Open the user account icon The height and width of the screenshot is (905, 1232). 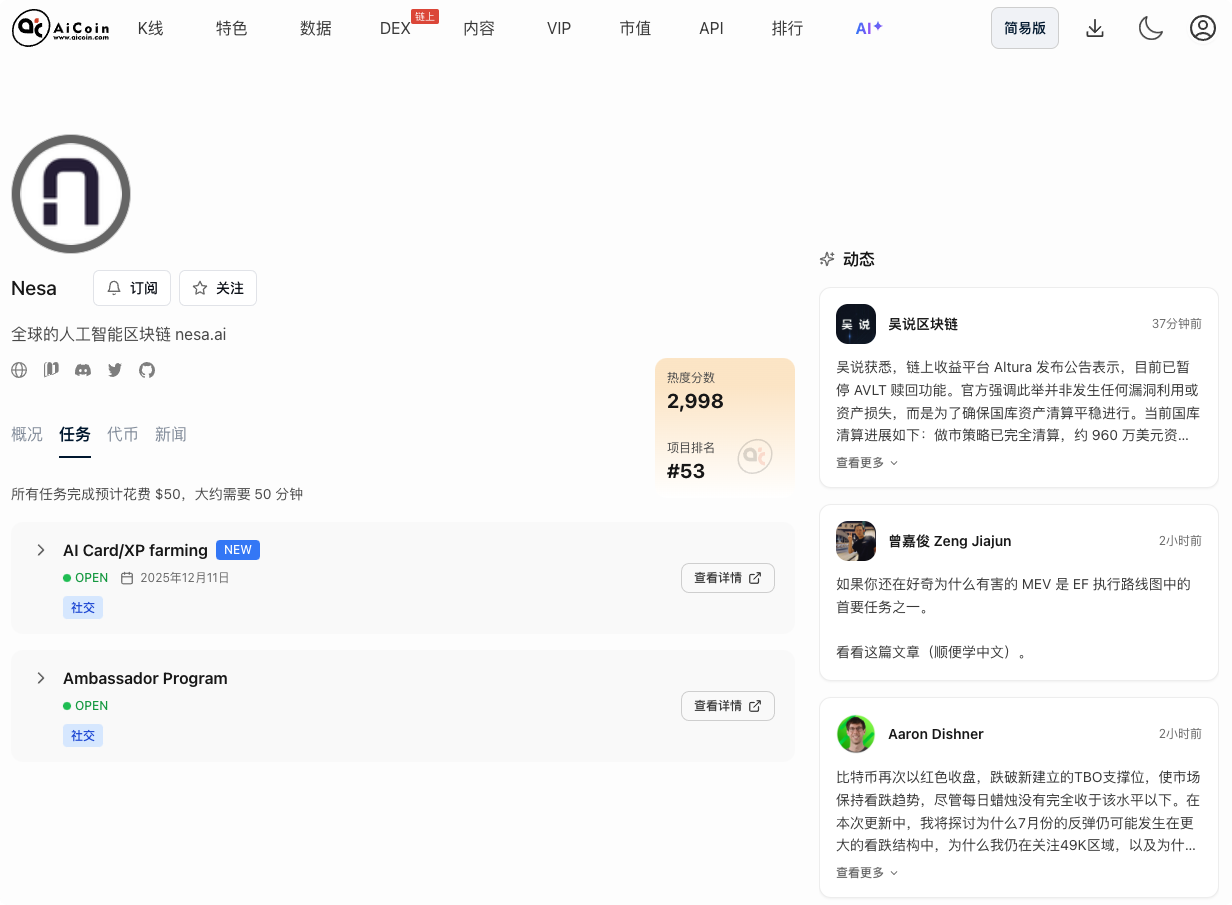pos(1202,28)
